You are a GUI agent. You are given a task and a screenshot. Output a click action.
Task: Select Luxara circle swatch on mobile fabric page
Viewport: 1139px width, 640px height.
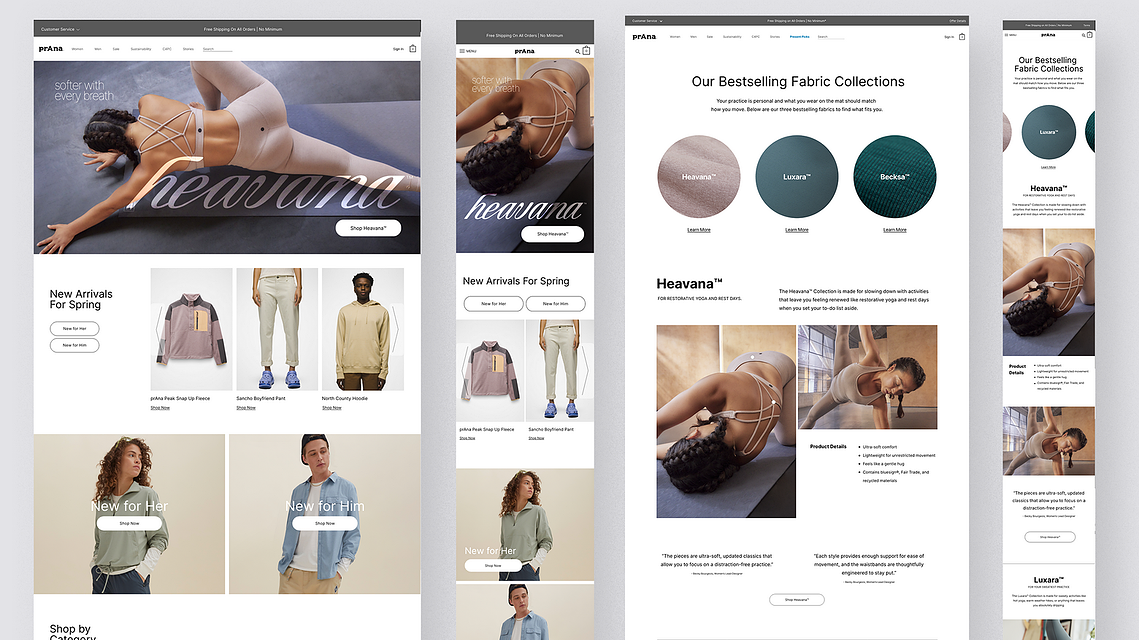(1048, 132)
